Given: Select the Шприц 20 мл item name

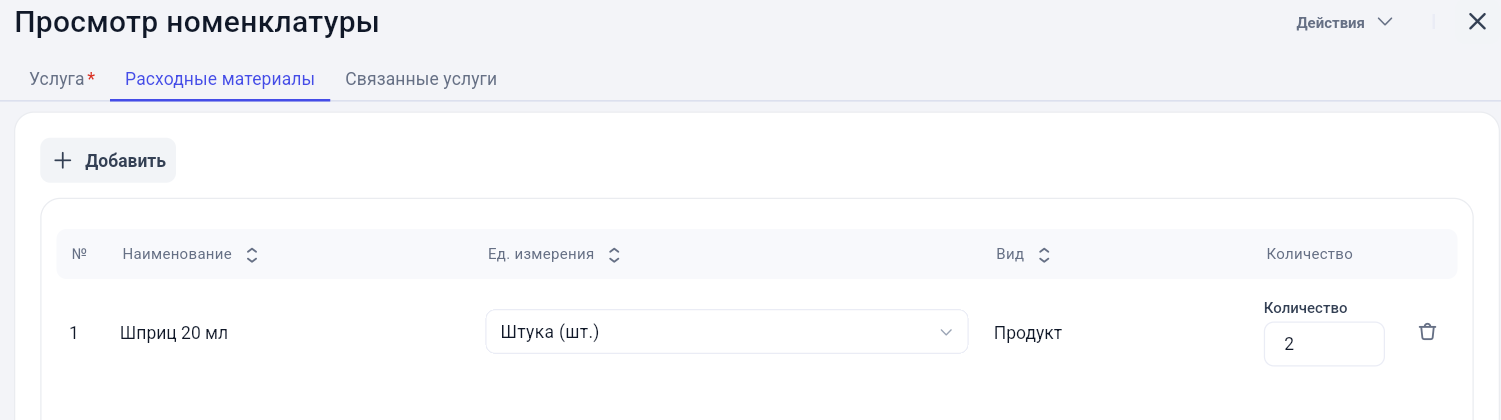Looking at the screenshot, I should tap(174, 333).
